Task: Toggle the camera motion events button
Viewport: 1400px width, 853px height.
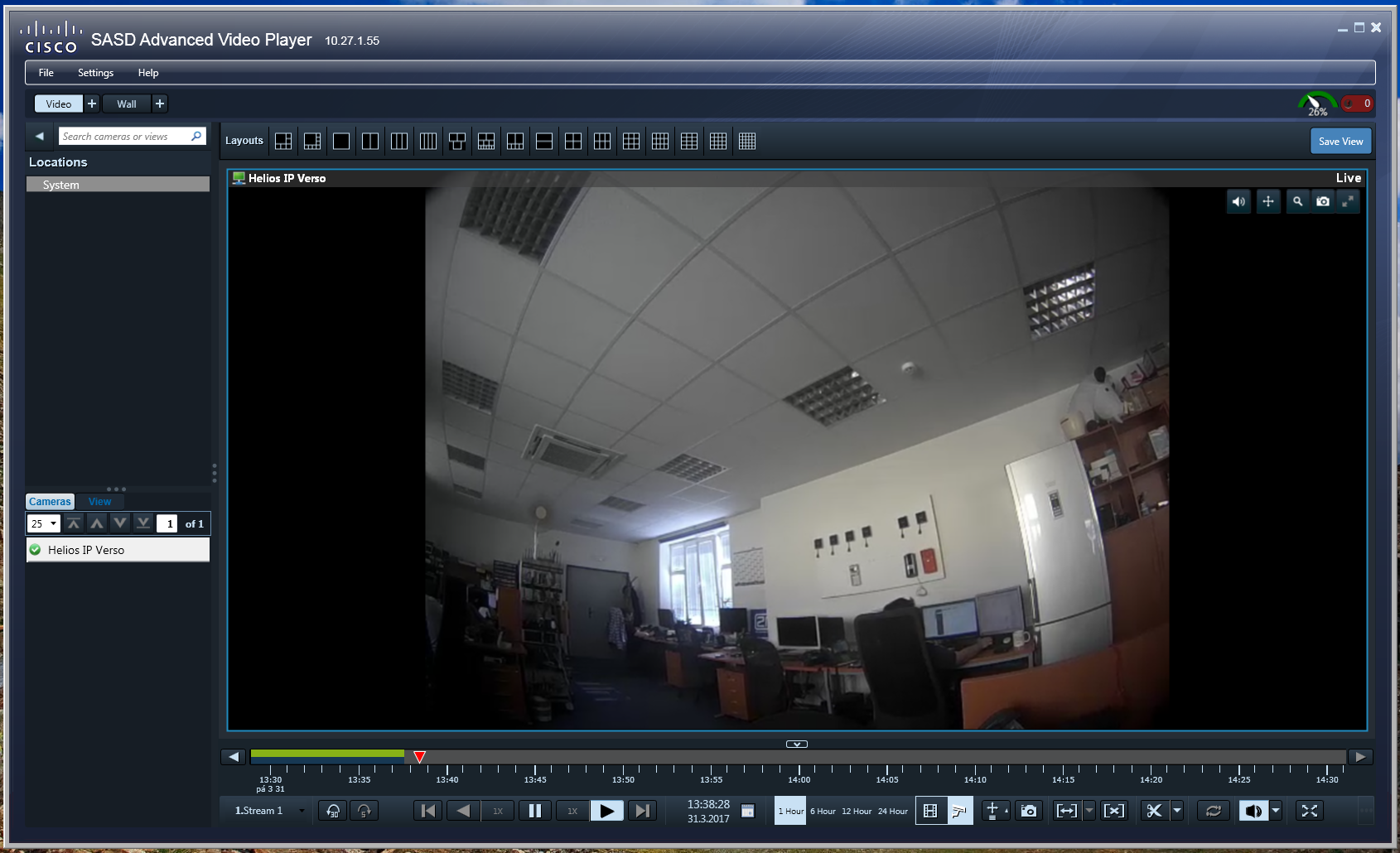Action: (x=959, y=811)
